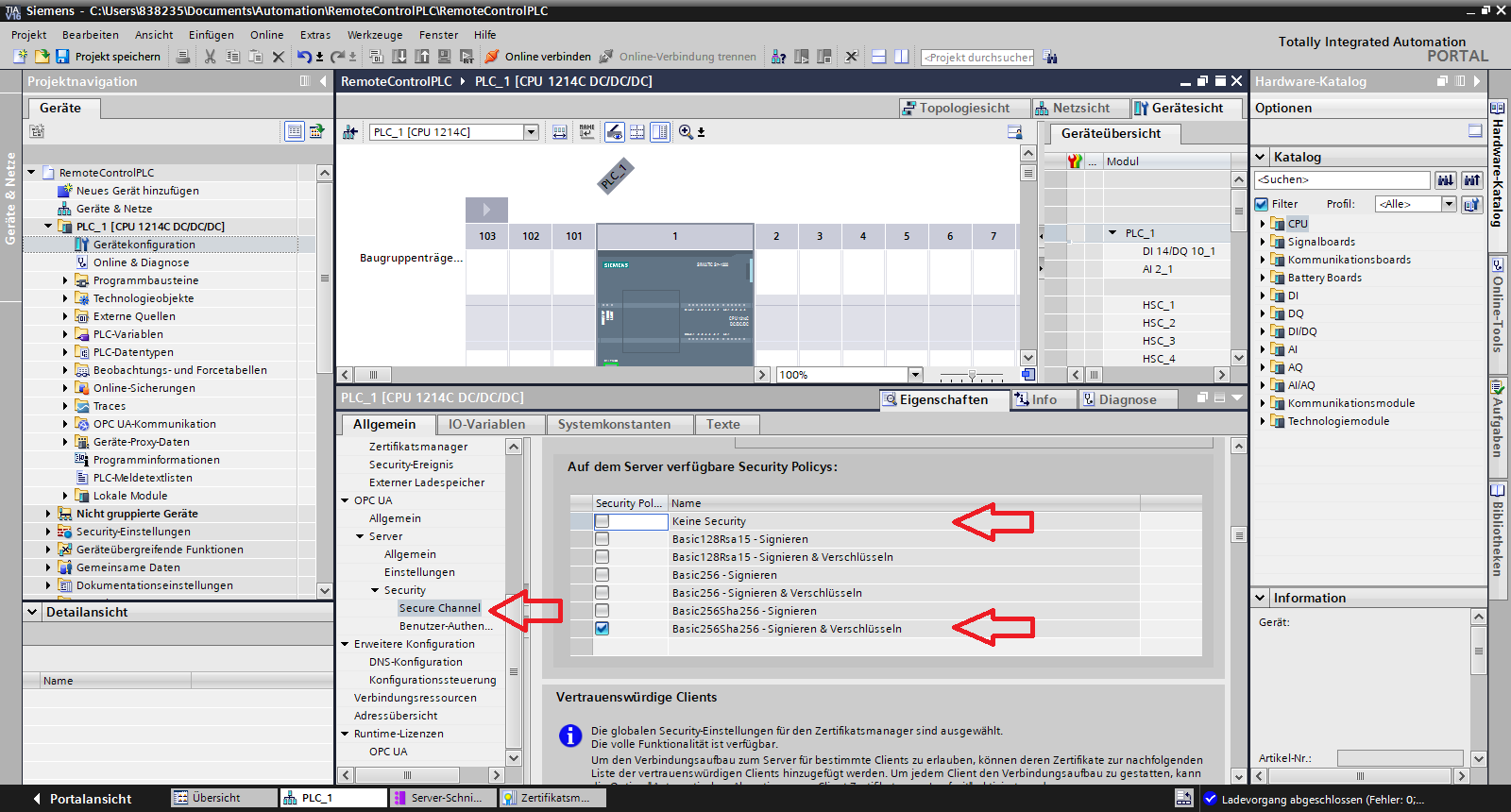Screen dimensions: 1511x812
Task: Open the PLC_1 [CPU 1214C] device dropdown
Action: pos(531,132)
